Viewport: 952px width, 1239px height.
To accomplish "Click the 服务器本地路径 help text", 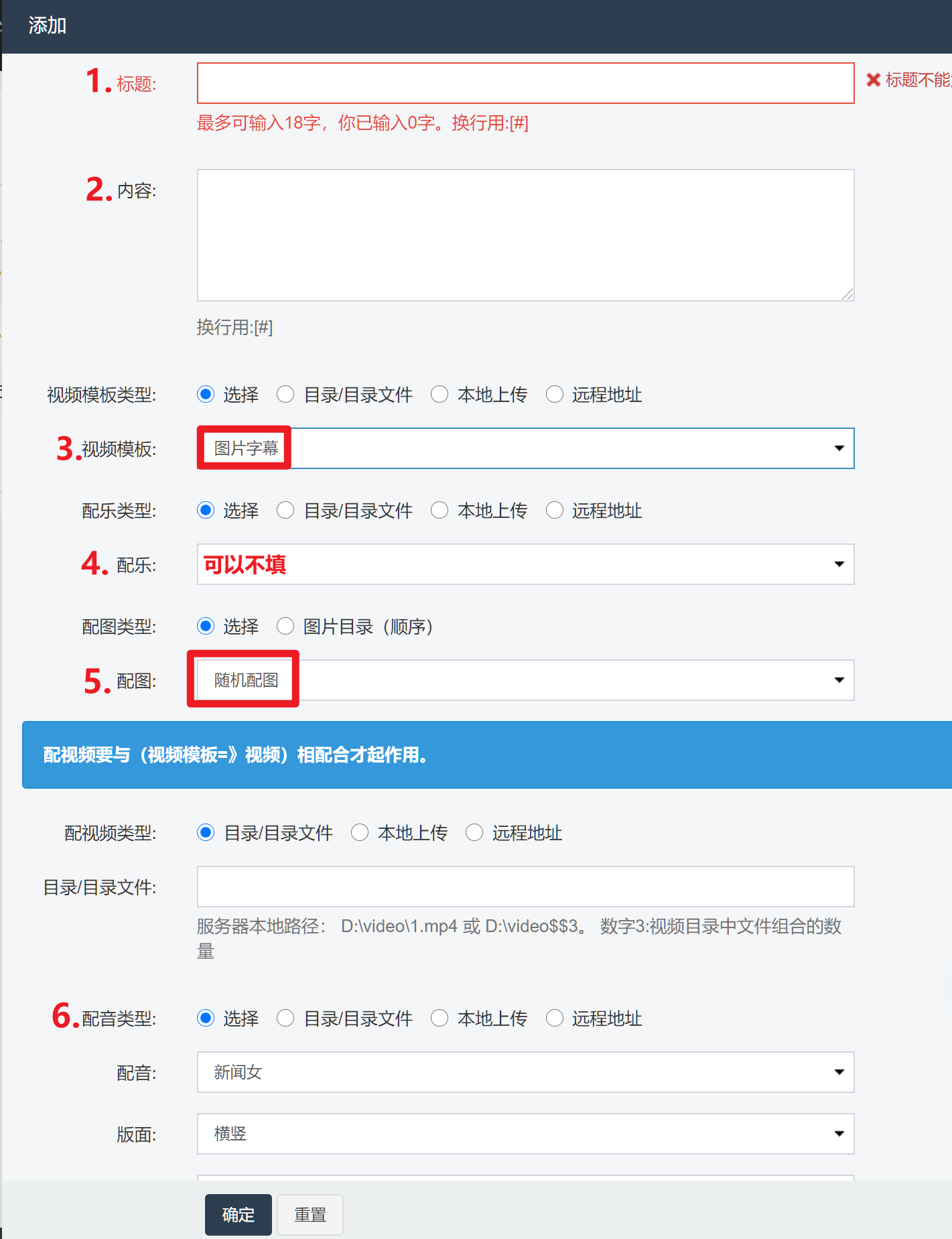I will tap(519, 939).
